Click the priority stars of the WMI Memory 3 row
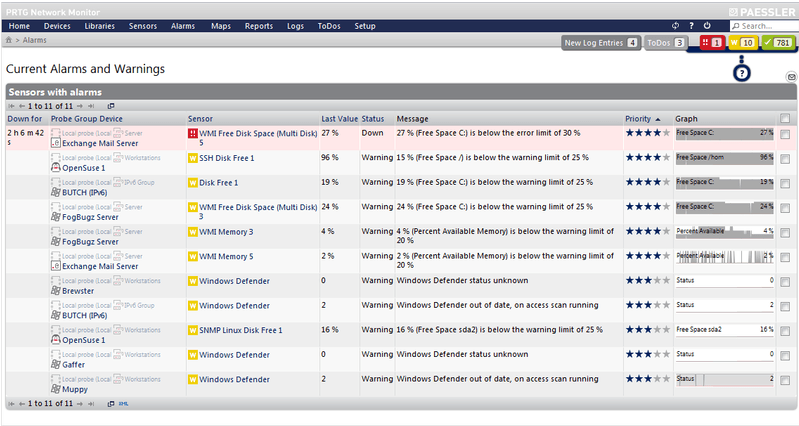Image resolution: width=799 pixels, height=426 pixels. click(648, 231)
